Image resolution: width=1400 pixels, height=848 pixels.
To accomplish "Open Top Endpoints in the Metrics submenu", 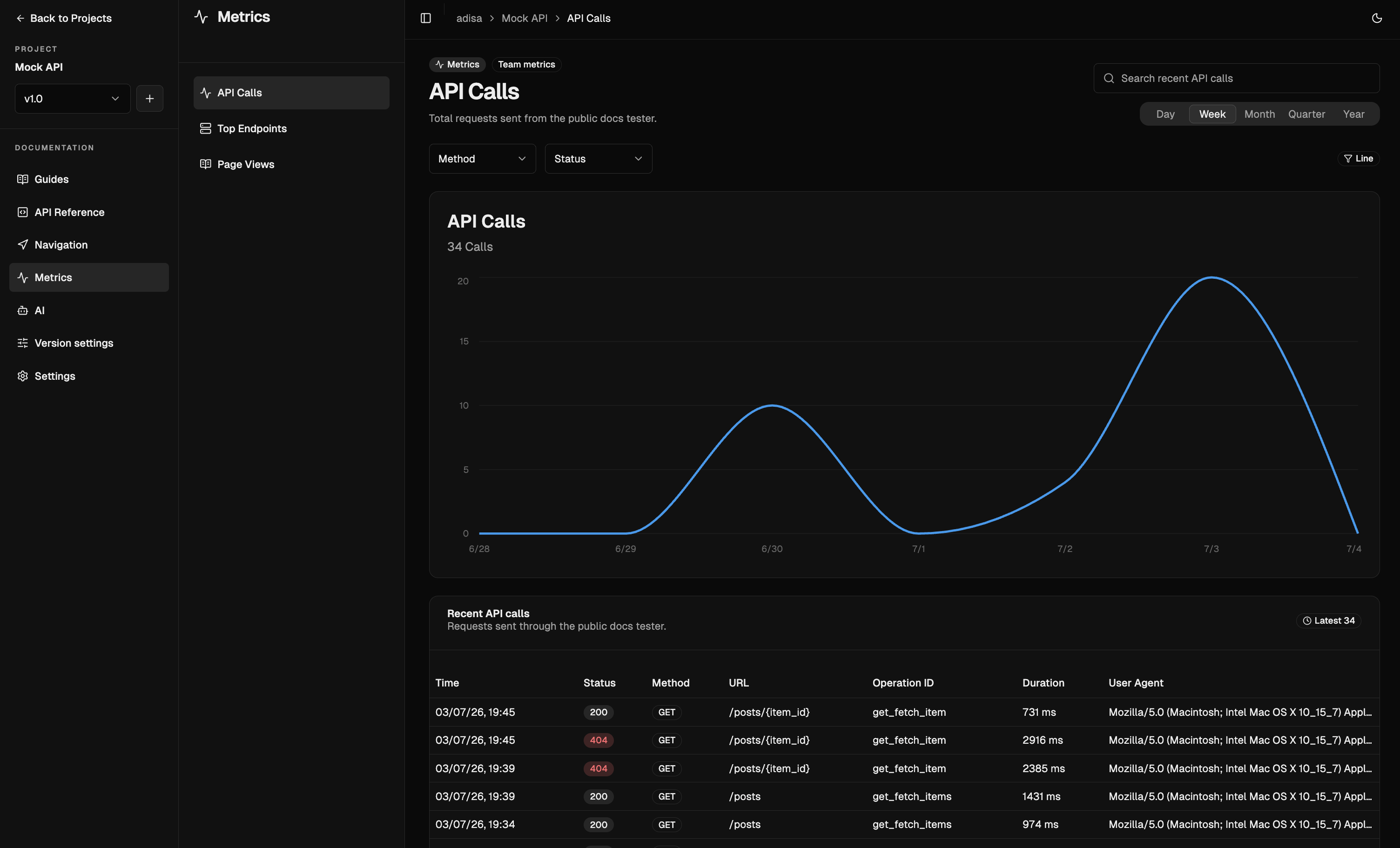I will coord(291,128).
